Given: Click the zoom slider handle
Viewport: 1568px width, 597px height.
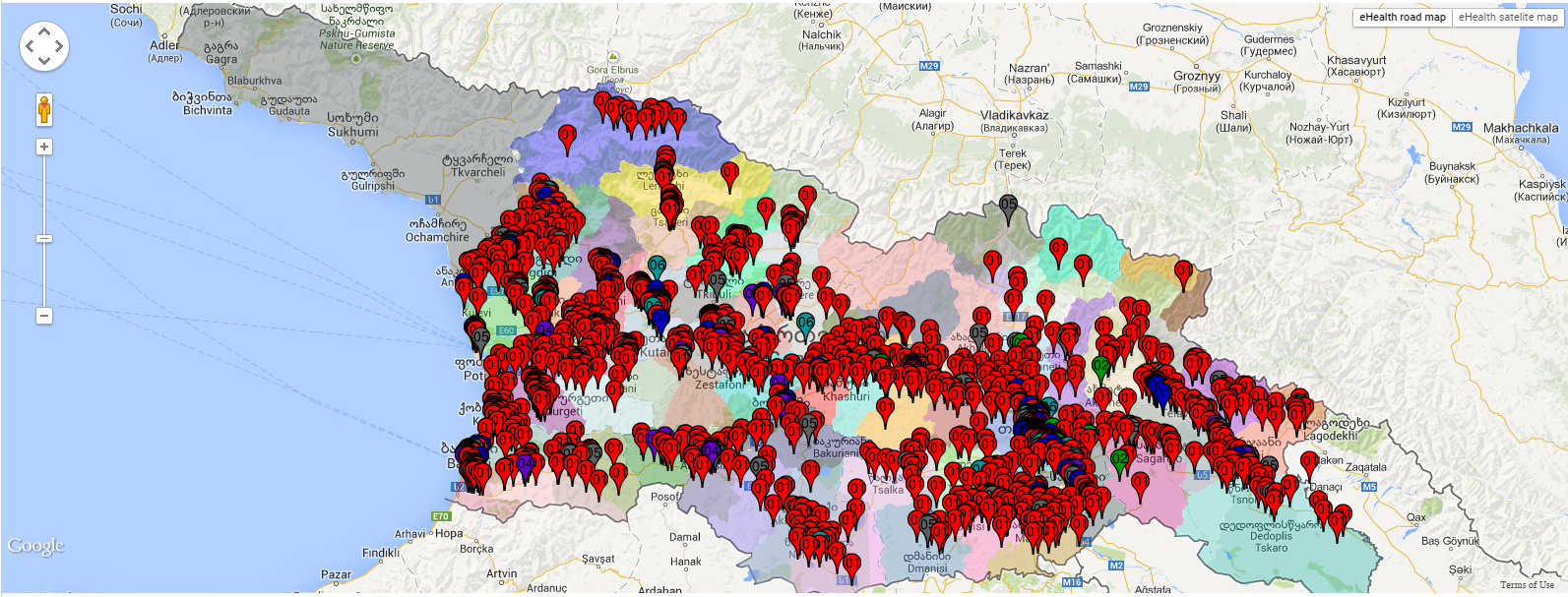Looking at the screenshot, I should pos(44,239).
